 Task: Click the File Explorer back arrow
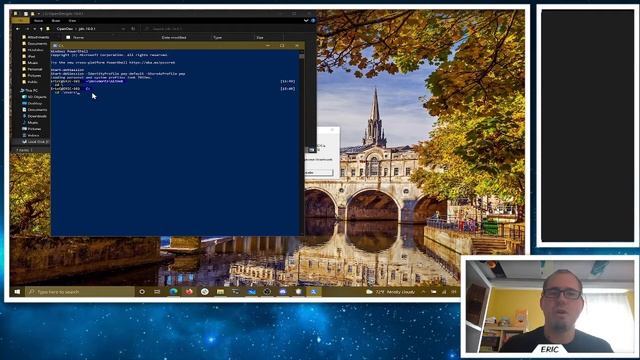point(18,29)
